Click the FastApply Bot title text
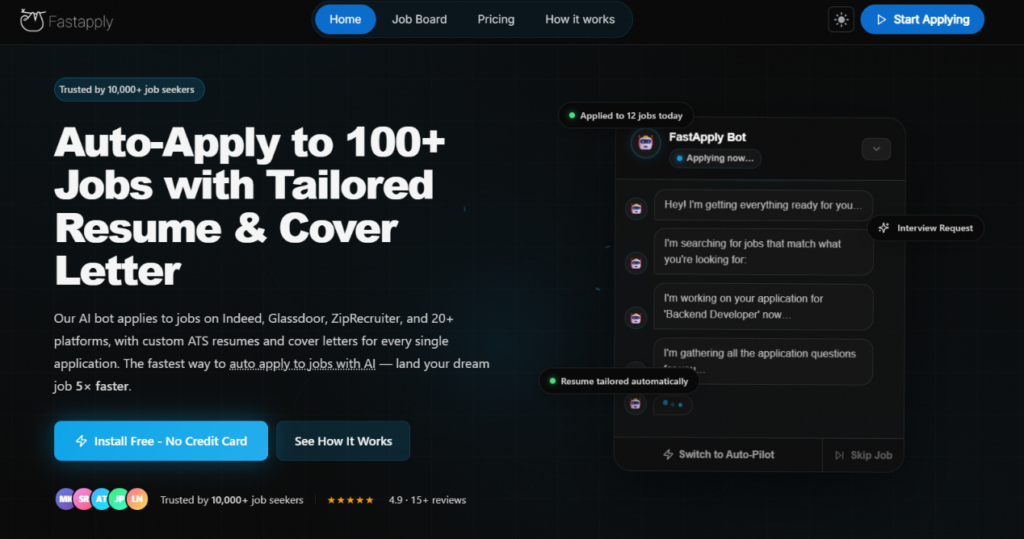The height and width of the screenshot is (539, 1024). click(707, 137)
